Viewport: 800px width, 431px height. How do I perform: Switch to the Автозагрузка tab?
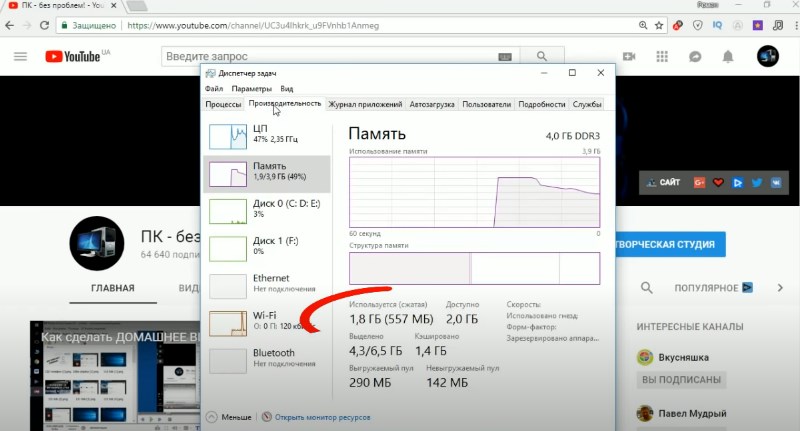click(432, 104)
